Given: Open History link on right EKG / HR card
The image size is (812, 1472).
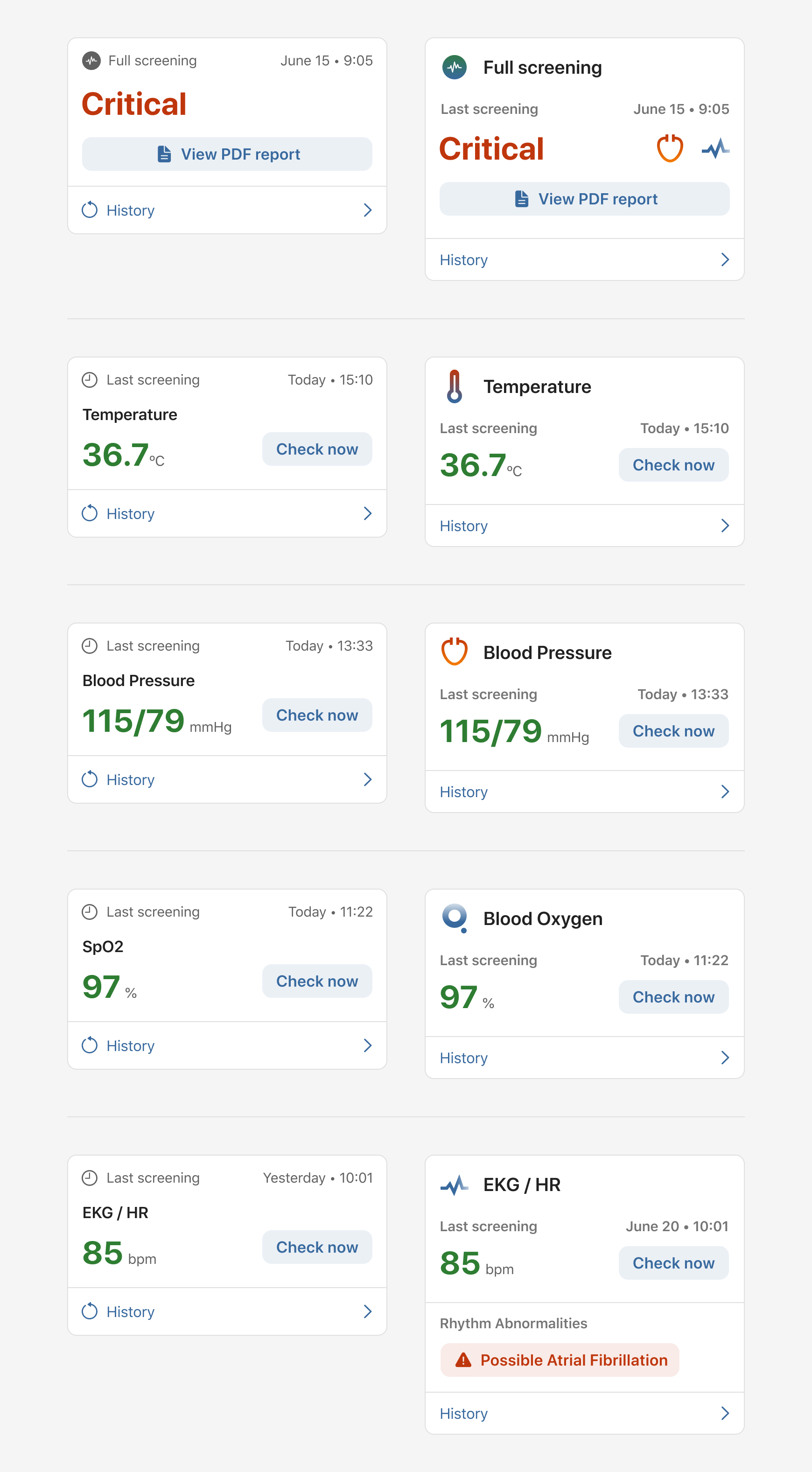Looking at the screenshot, I should [463, 1413].
